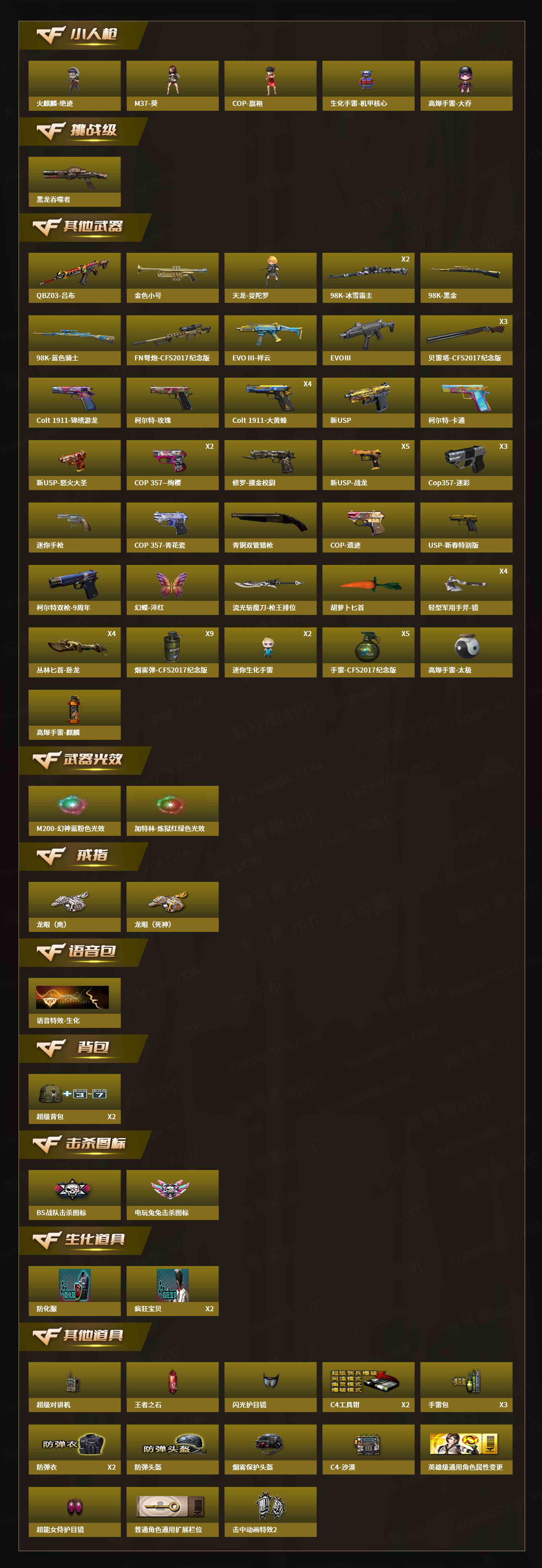
Task: Choose the 电玩兔兔击杀图标 kill icon
Action: [172, 1195]
